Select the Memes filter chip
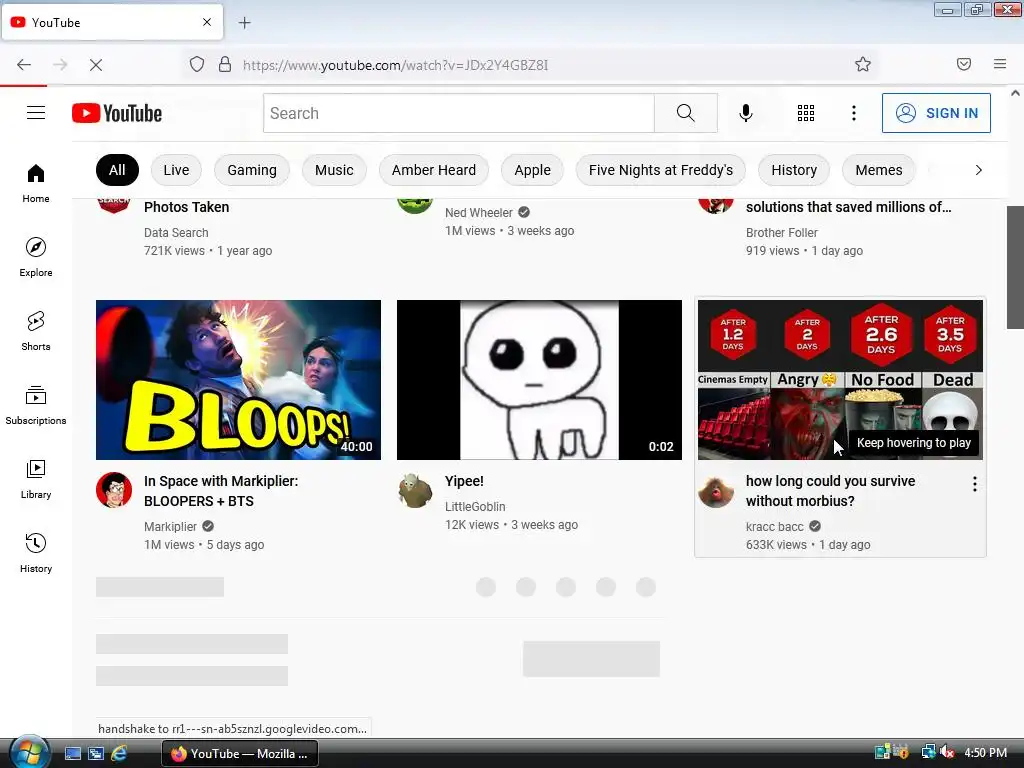Screen dimensions: 1024x768 [879, 170]
